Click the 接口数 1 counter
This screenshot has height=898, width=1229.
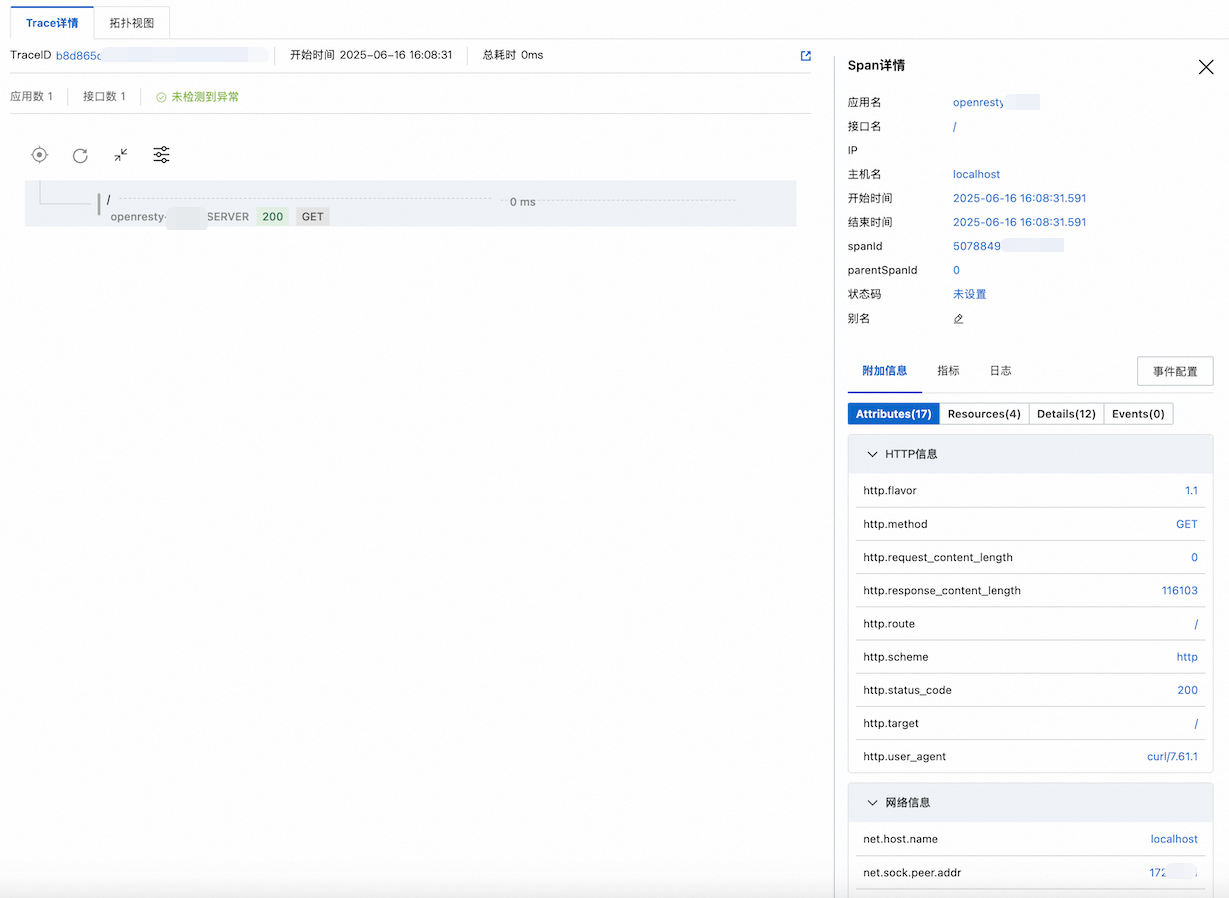[104, 97]
